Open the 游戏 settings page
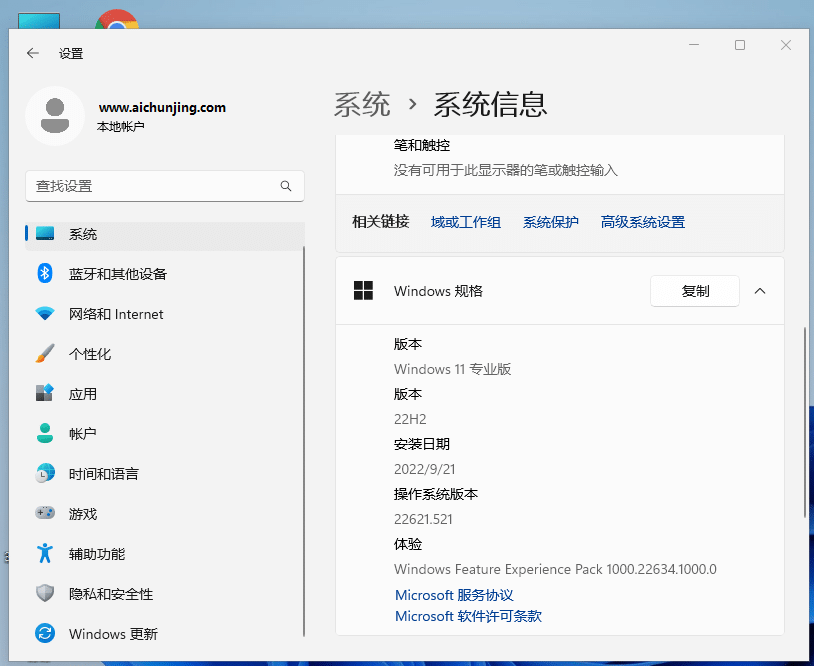Image resolution: width=814 pixels, height=666 pixels. pos(165,513)
